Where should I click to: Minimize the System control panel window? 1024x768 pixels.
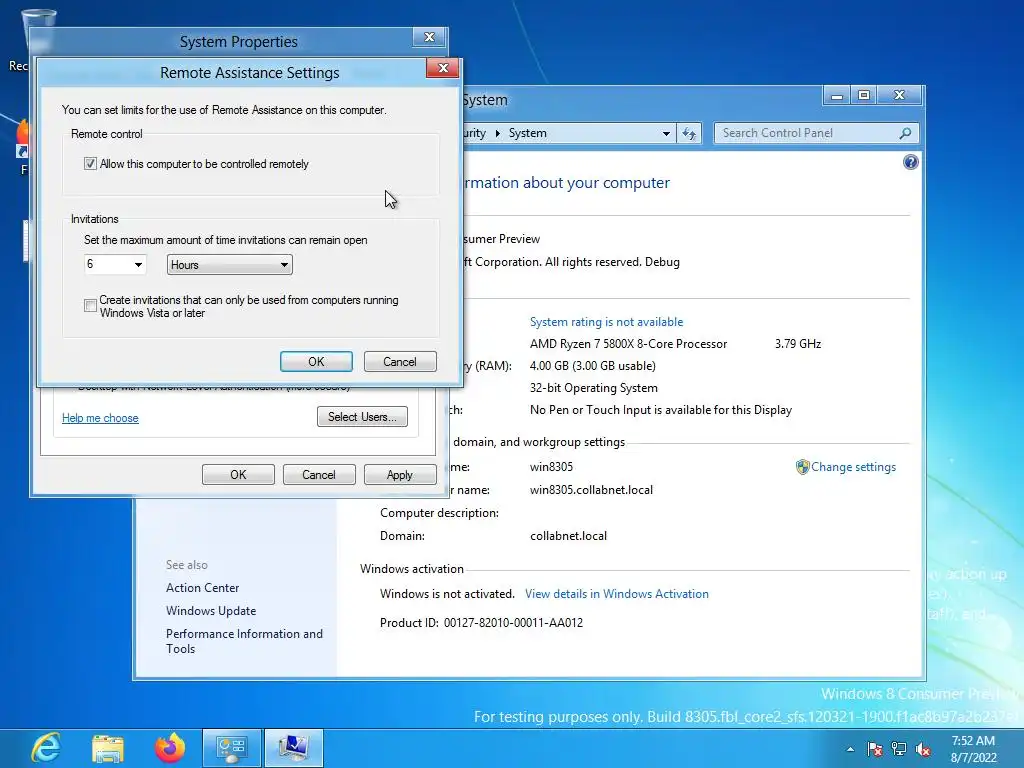tap(837, 95)
